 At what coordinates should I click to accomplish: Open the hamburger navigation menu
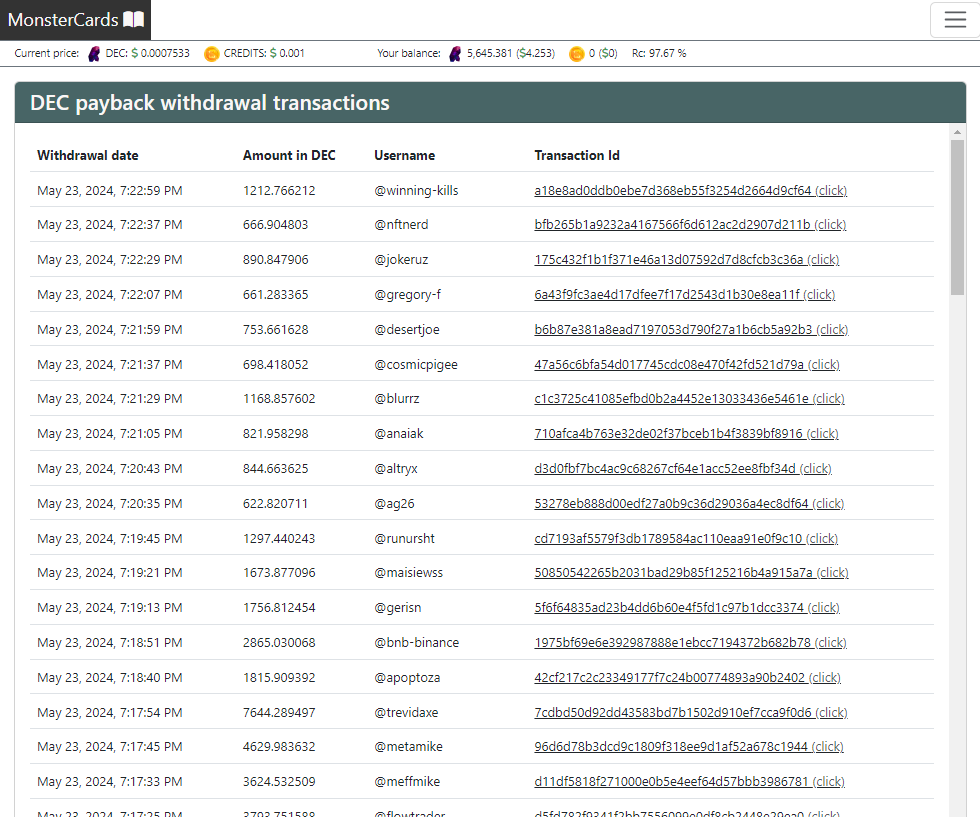click(954, 20)
